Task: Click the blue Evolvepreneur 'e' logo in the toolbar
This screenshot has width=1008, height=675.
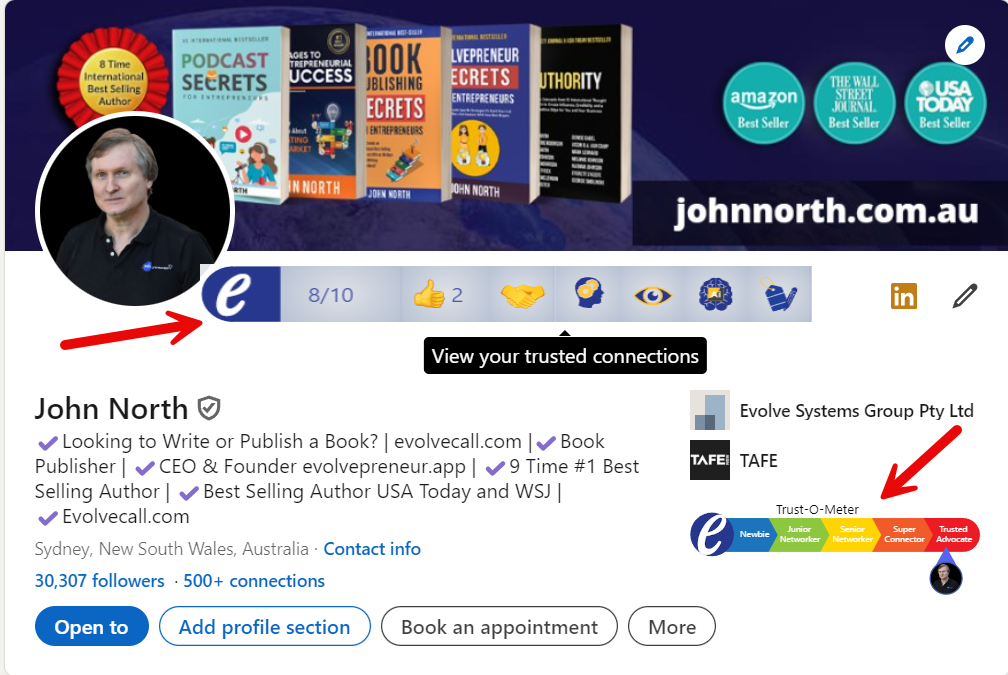Action: point(241,294)
